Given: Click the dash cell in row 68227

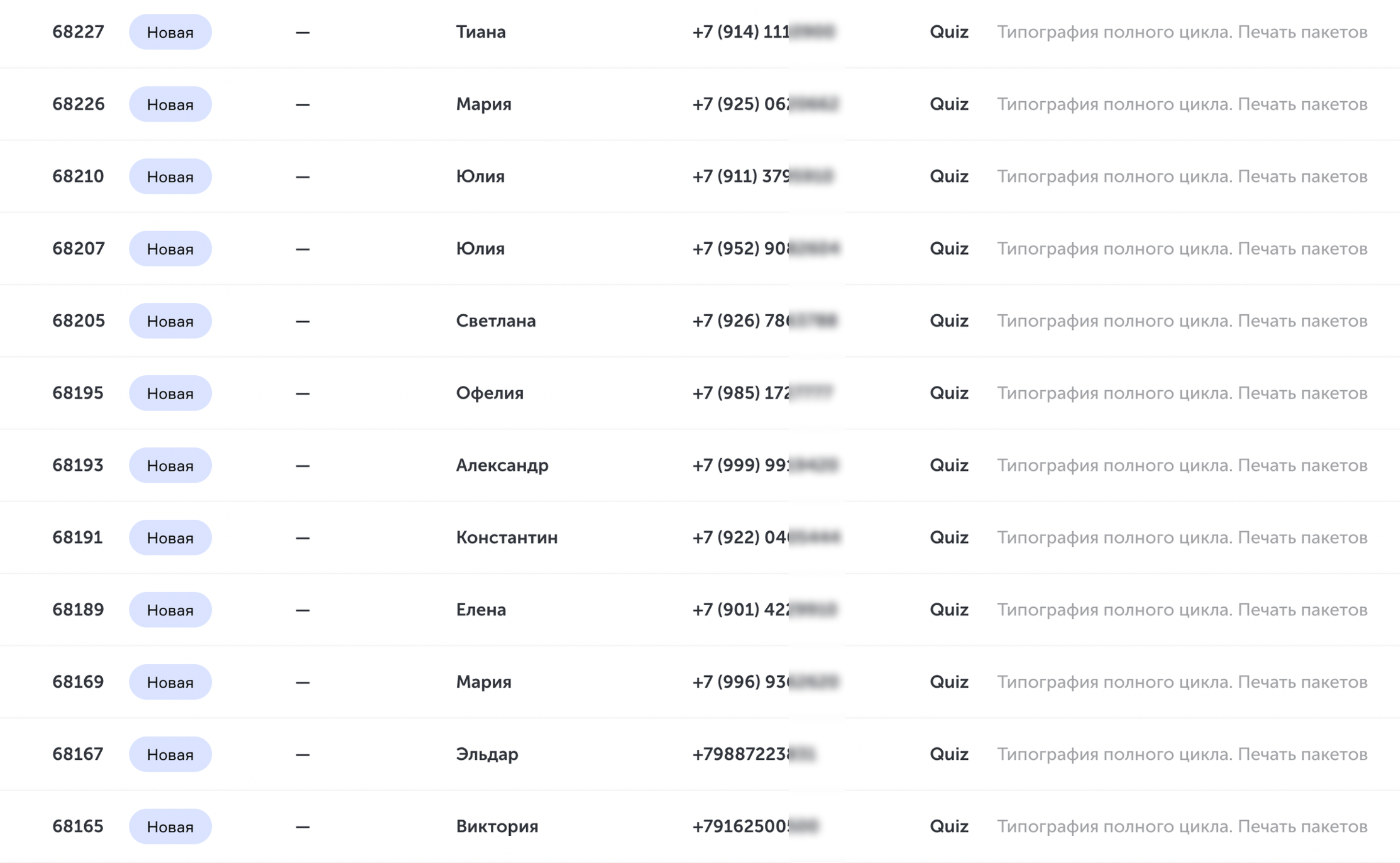Looking at the screenshot, I should coord(302,32).
